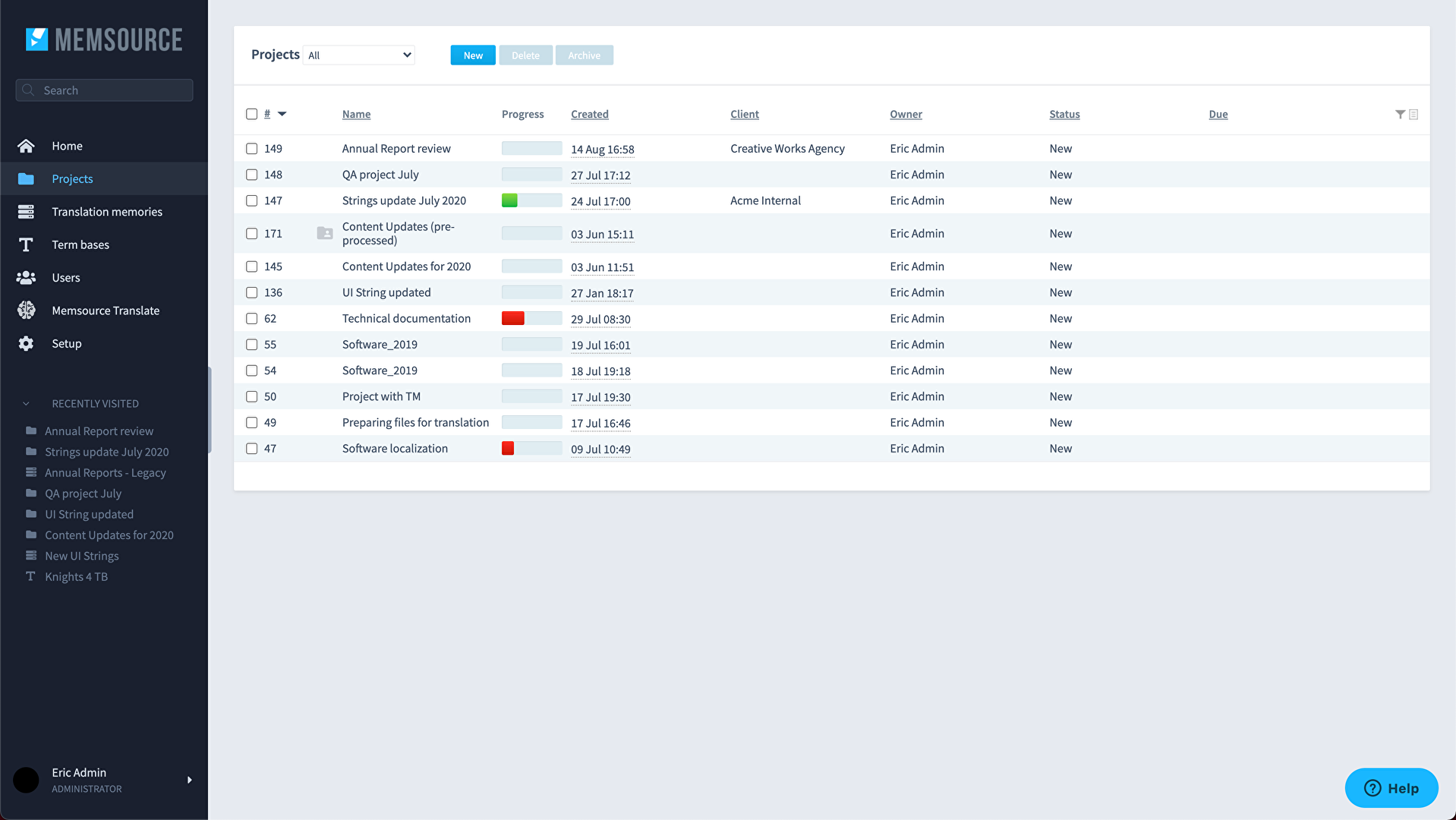Collapse the Recently Visited section chevron
This screenshot has height=820, width=1456.
pyautogui.click(x=26, y=404)
